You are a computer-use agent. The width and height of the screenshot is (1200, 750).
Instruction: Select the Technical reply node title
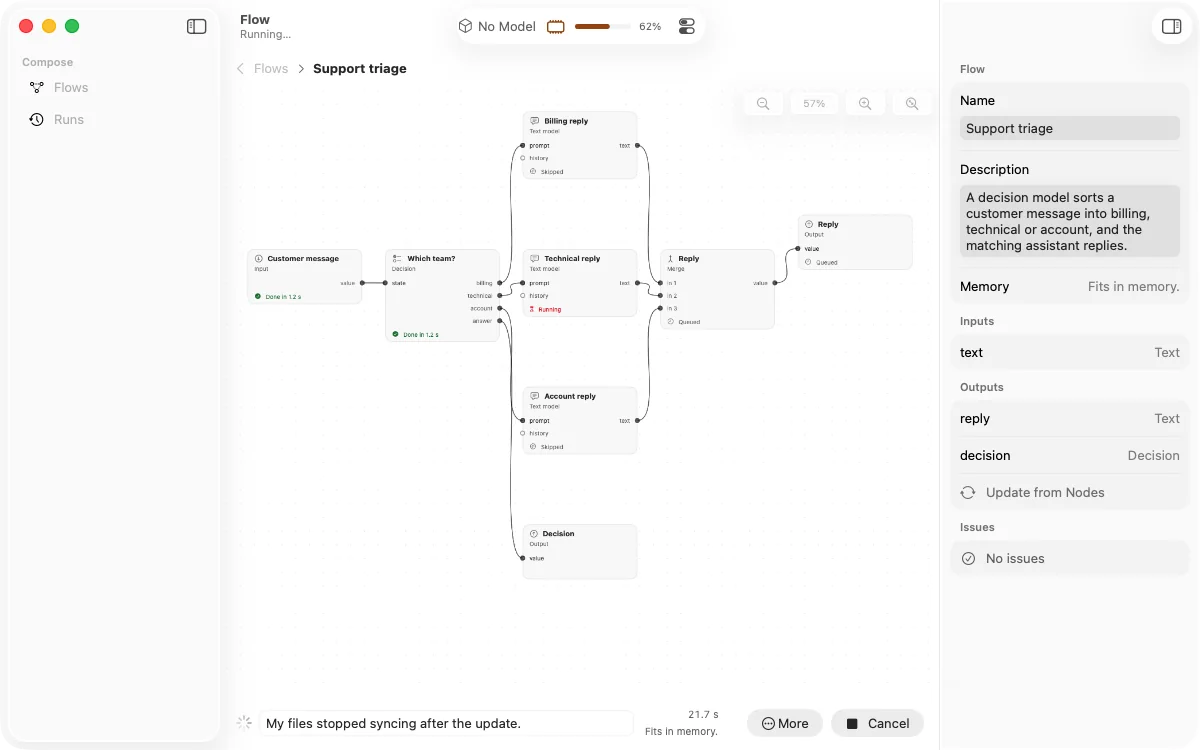point(572,259)
